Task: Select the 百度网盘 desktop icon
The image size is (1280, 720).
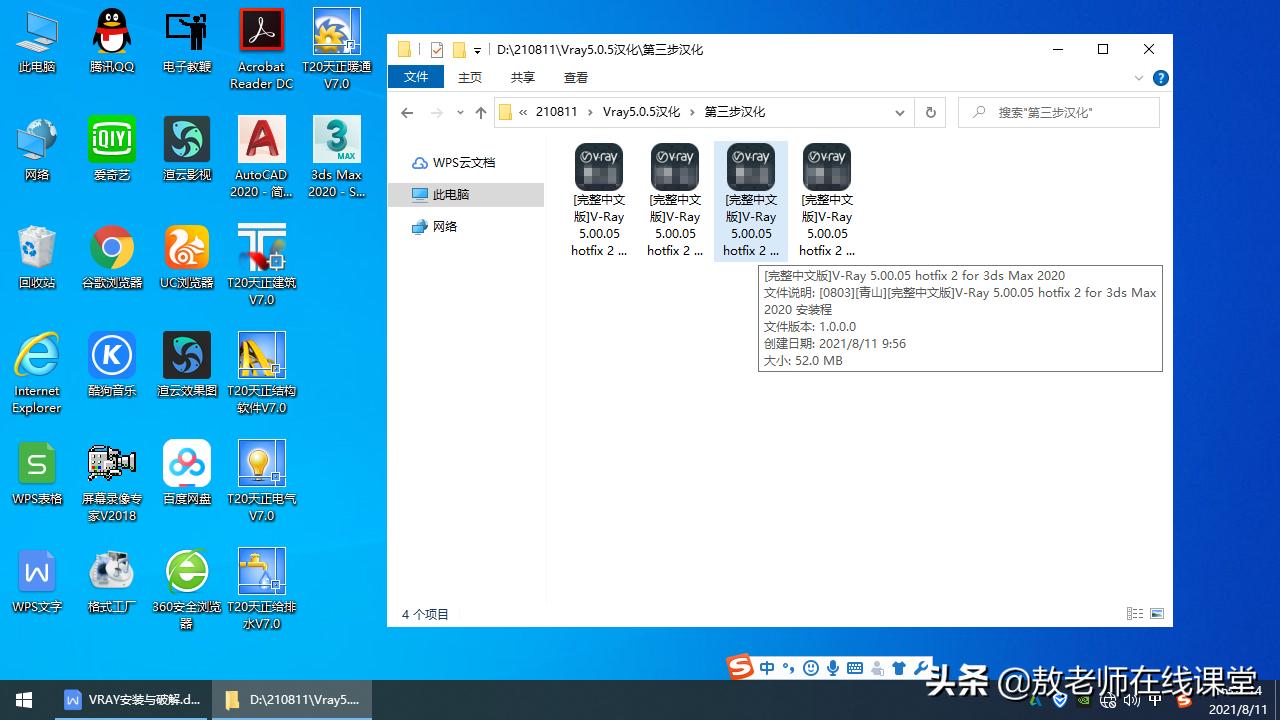Action: pyautogui.click(x=187, y=472)
